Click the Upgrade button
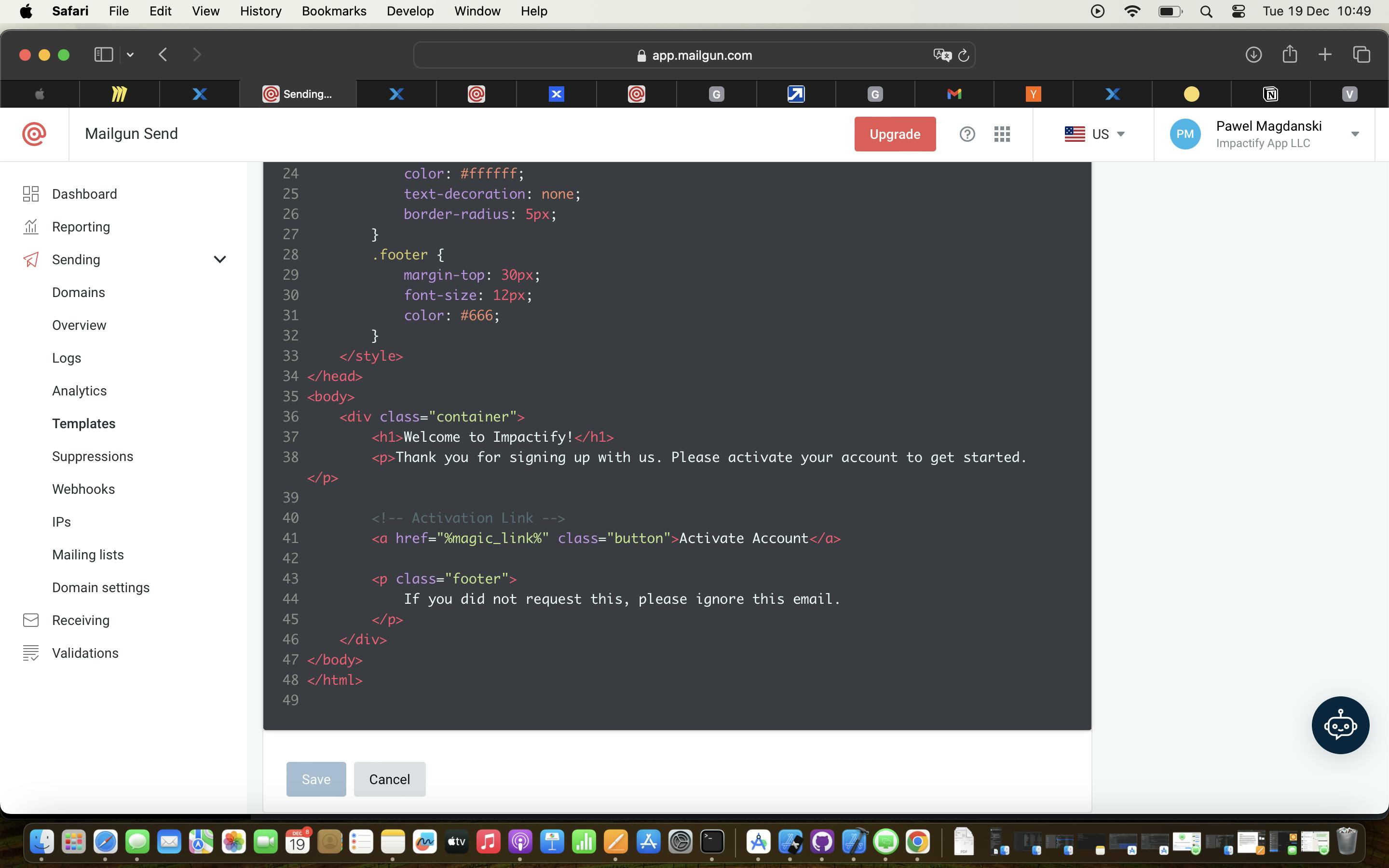This screenshot has height=868, width=1389. coord(894,134)
